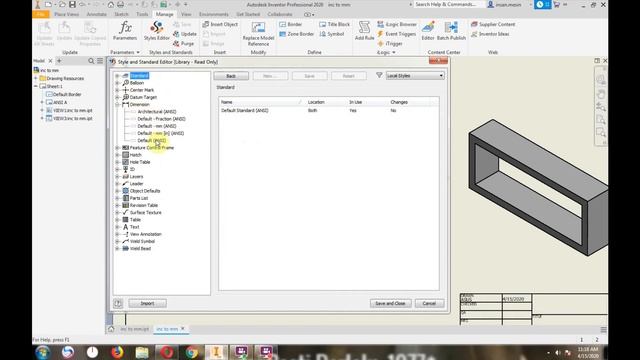This screenshot has height=360, width=640.
Task: Expand the Parts List style node
Action: click(117, 198)
